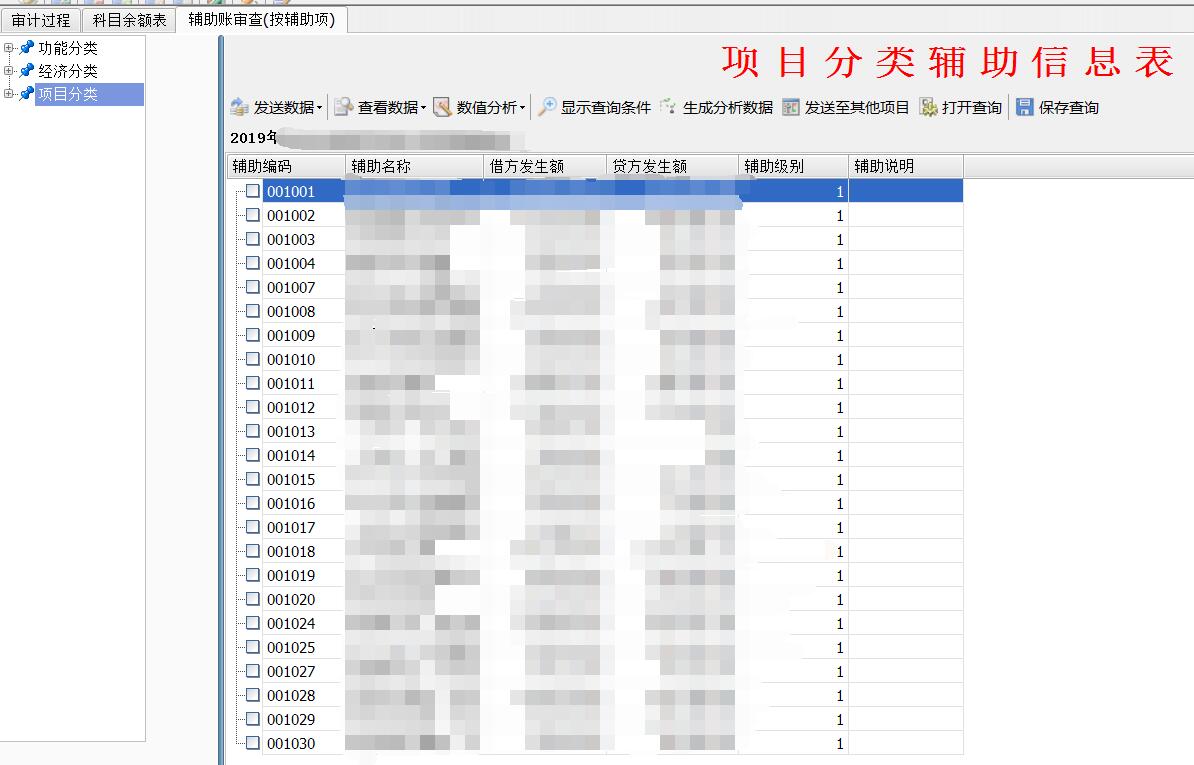
Task: Click the 显示查询条件 magnifier icon
Action: (x=547, y=108)
